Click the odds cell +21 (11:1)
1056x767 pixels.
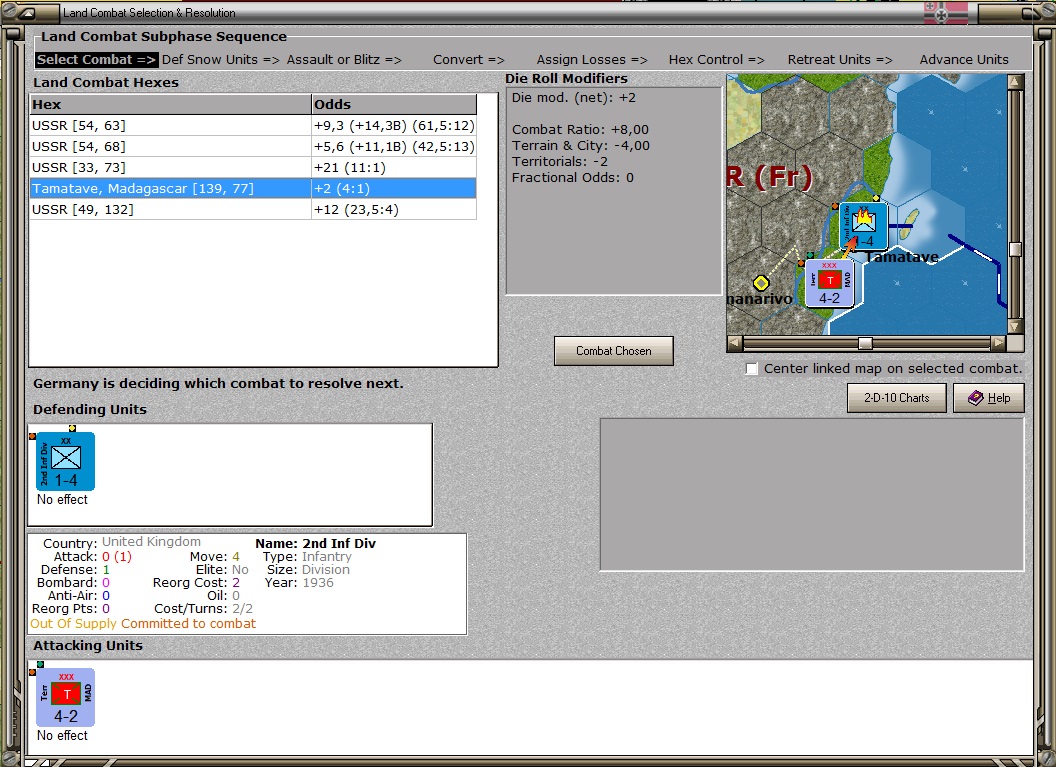(394, 168)
